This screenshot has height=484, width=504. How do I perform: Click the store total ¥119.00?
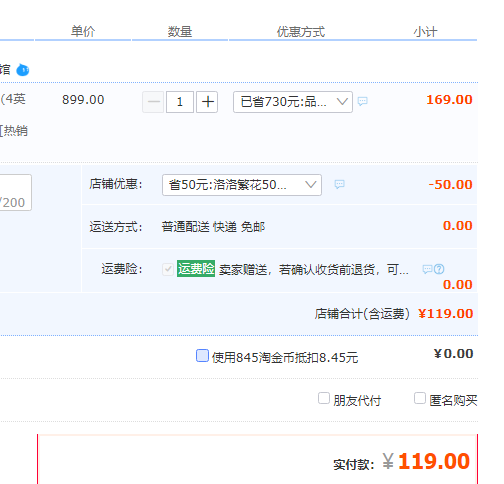[x=446, y=314]
